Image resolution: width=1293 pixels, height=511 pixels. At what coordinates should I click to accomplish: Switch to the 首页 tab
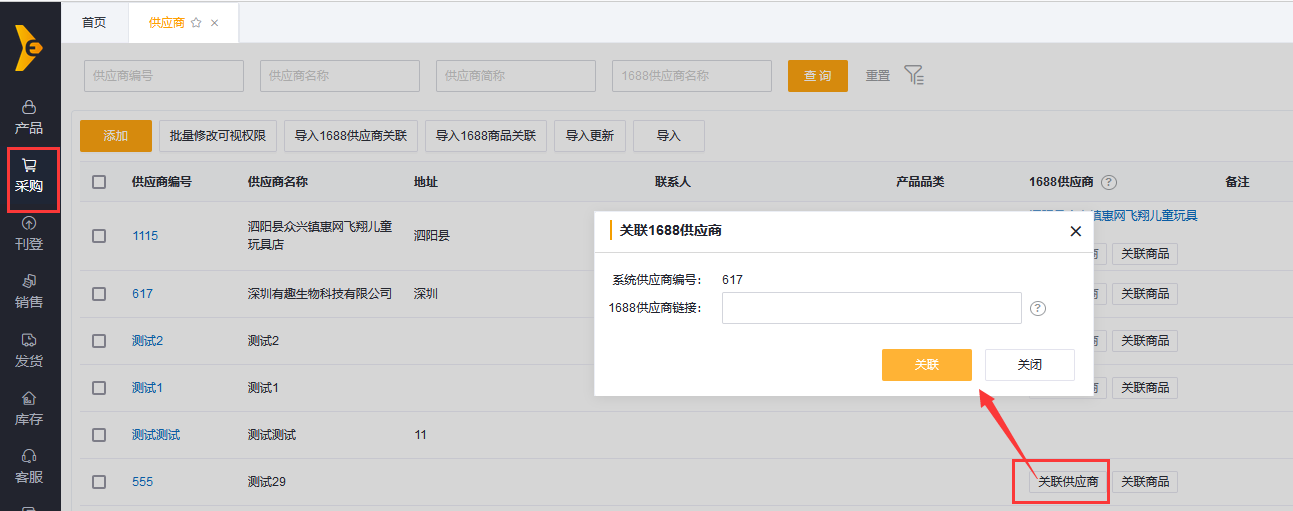(94, 23)
